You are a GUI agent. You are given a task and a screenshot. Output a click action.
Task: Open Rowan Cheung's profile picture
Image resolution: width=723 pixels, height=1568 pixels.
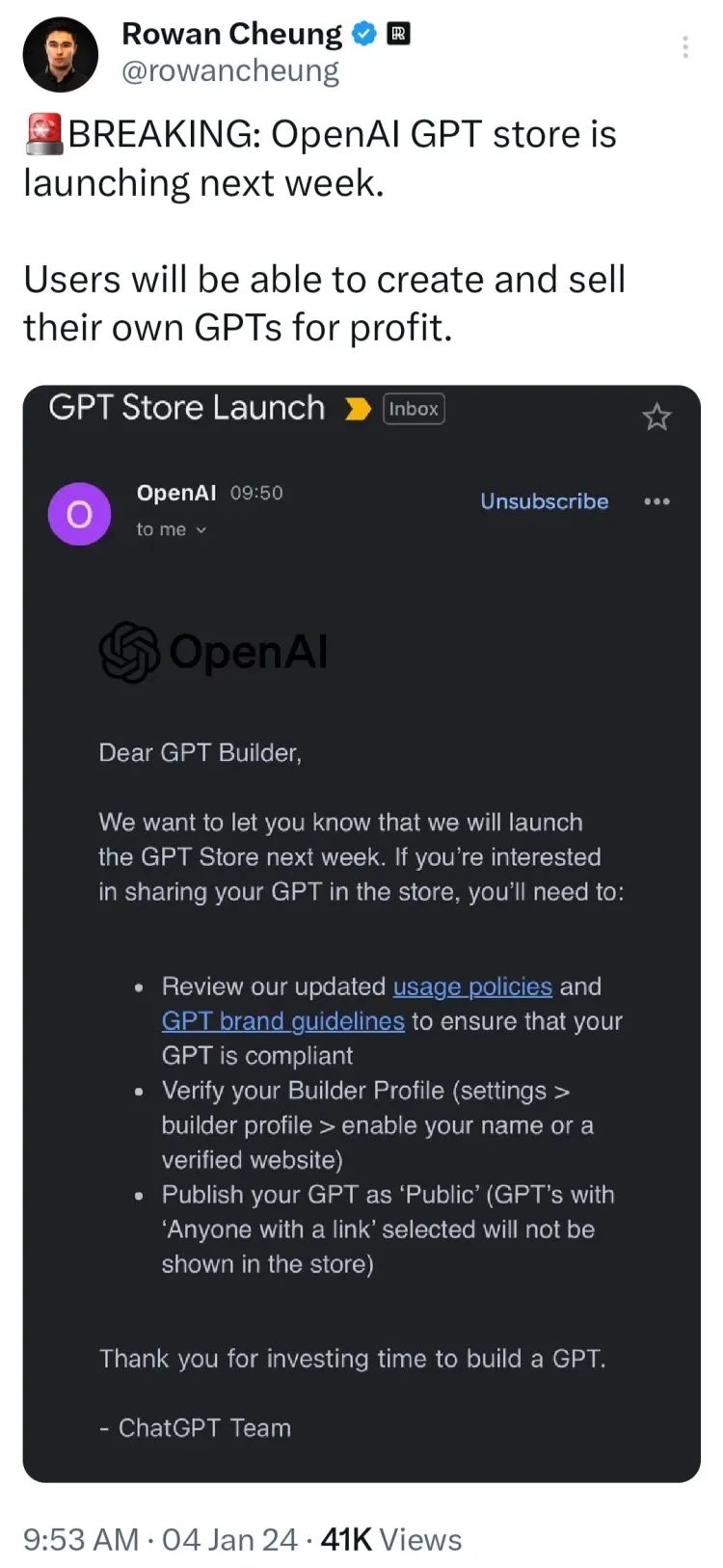point(60,54)
